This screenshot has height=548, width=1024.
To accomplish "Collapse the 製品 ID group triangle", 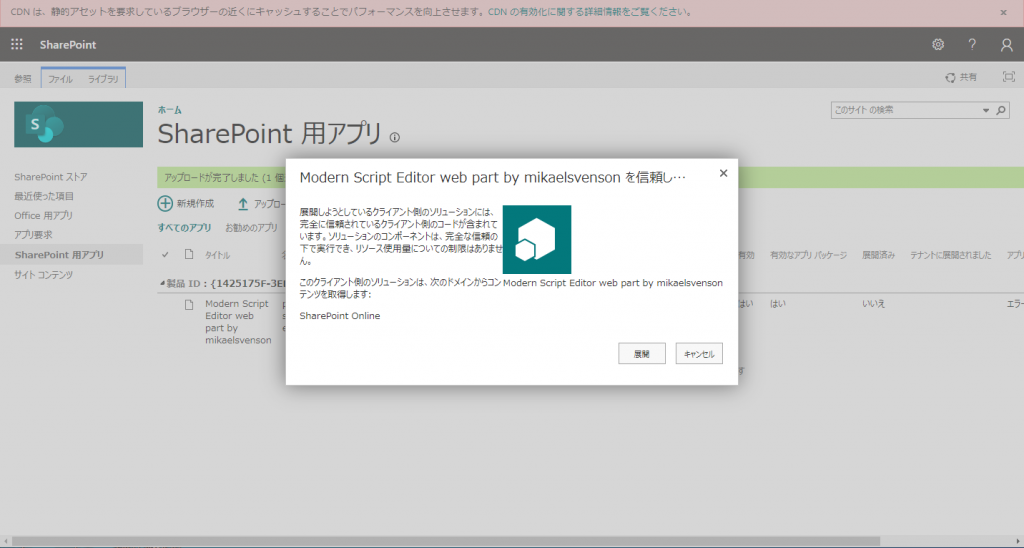I will [x=163, y=283].
